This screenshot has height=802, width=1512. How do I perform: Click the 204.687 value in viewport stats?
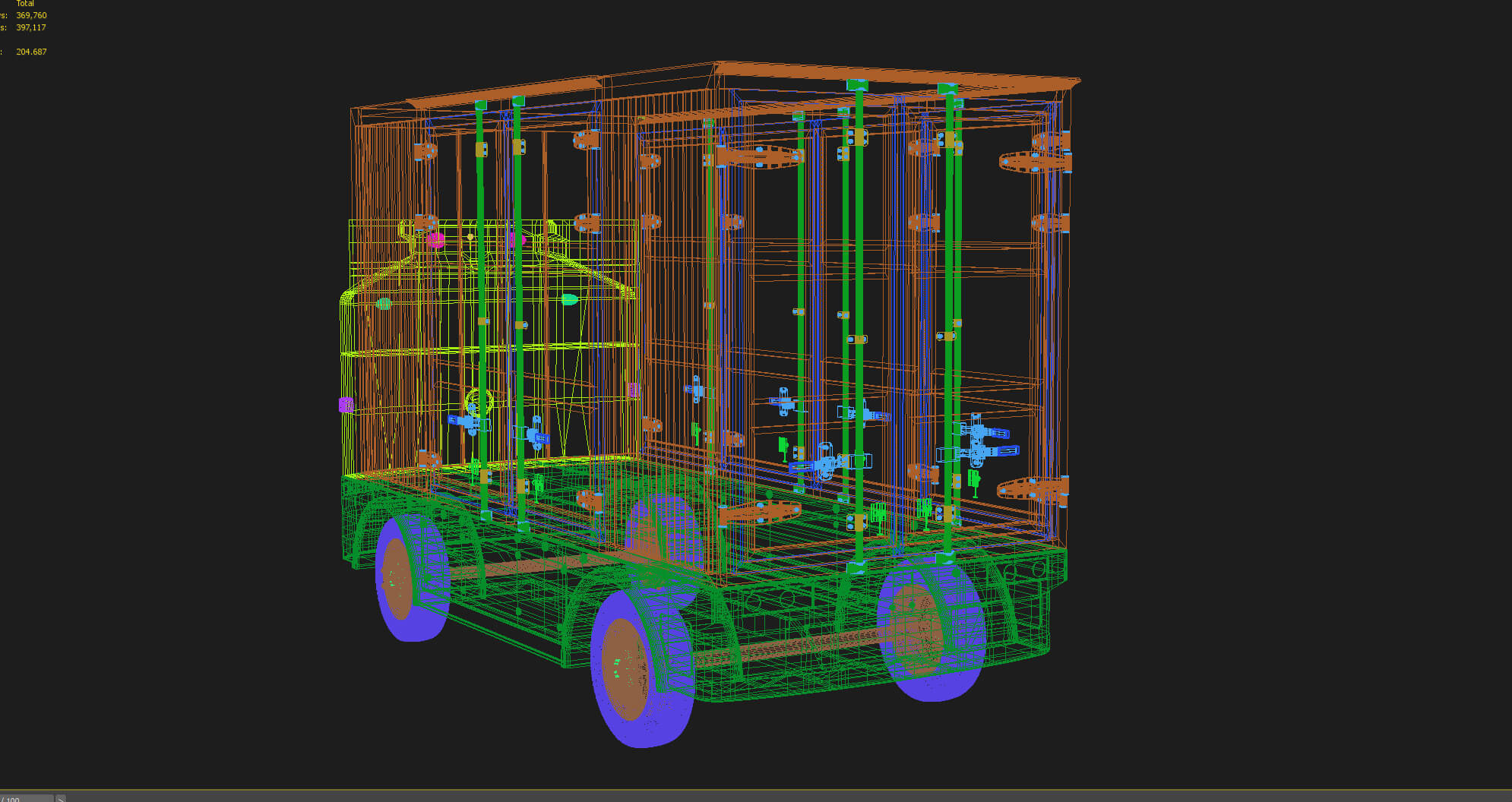(31, 52)
